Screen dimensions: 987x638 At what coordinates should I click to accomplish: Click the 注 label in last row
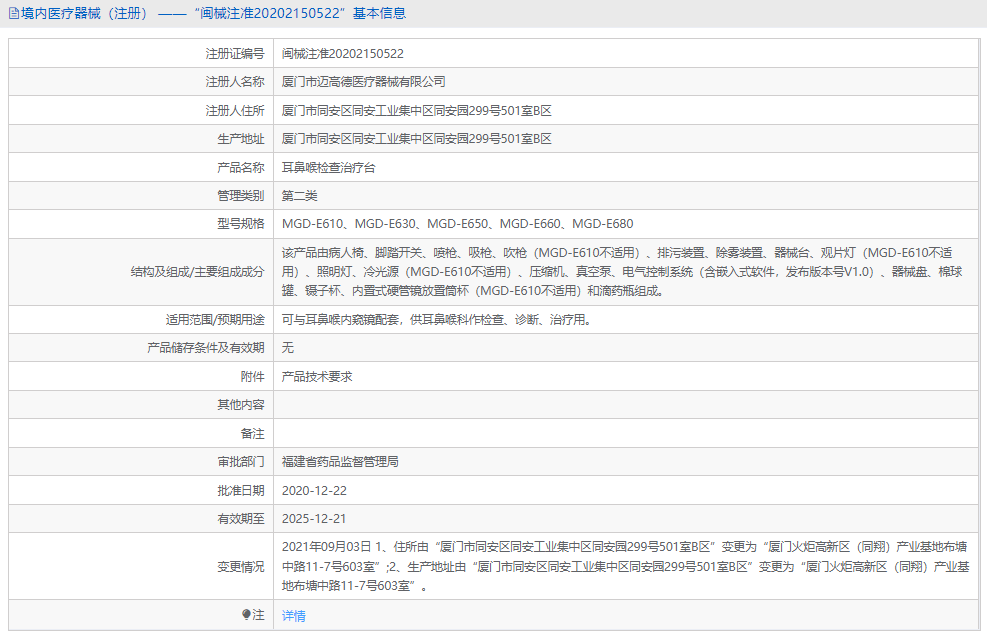point(258,615)
